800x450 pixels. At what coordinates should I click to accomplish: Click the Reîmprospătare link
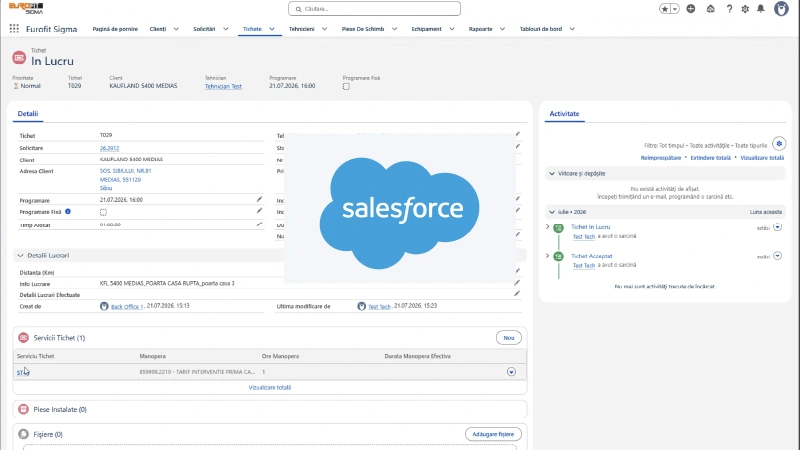tap(661, 158)
